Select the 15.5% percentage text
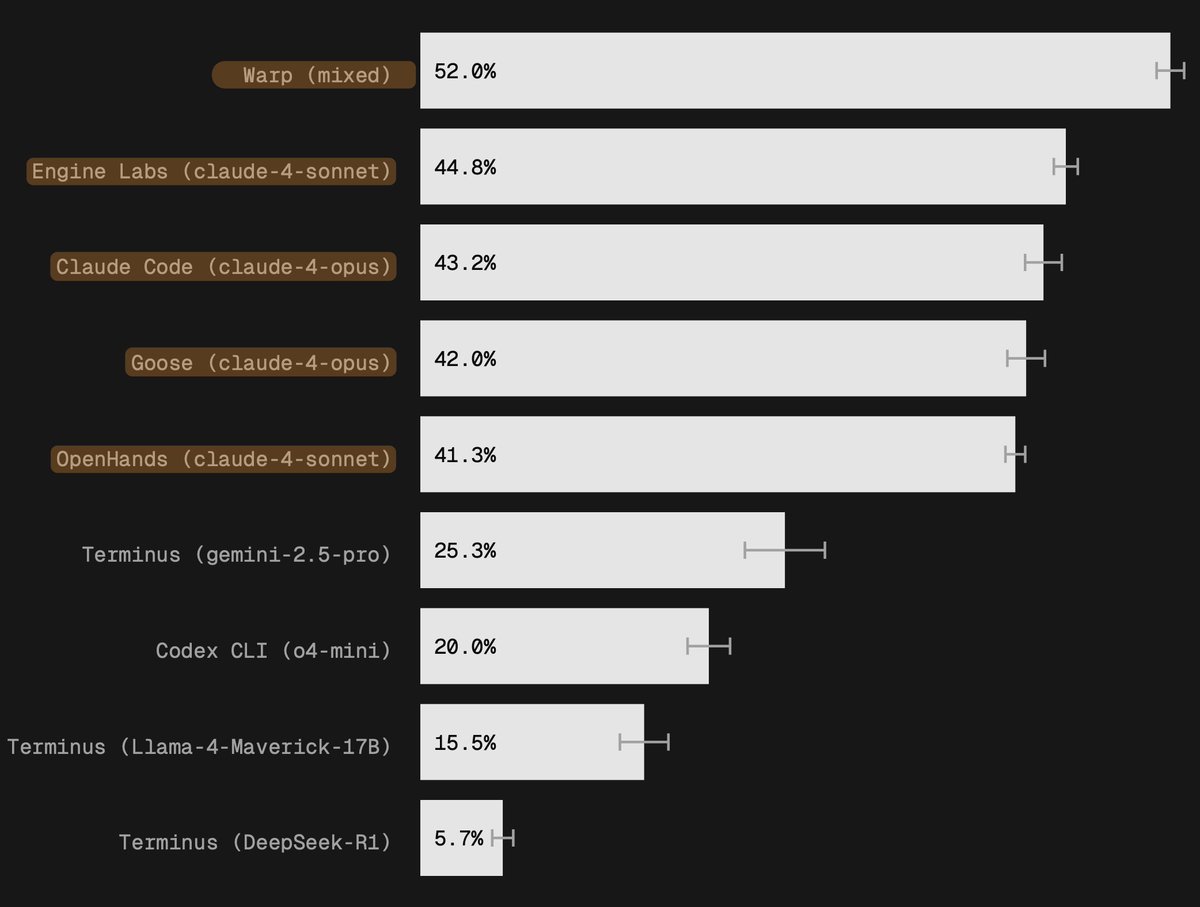1200x907 pixels. pyautogui.click(x=465, y=744)
